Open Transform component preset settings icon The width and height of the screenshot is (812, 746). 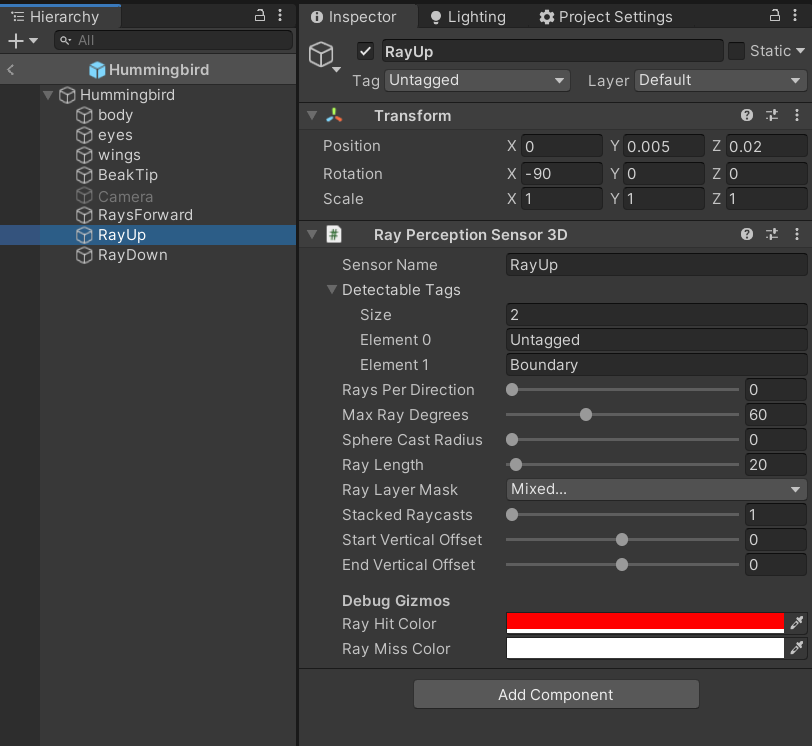coord(772,115)
